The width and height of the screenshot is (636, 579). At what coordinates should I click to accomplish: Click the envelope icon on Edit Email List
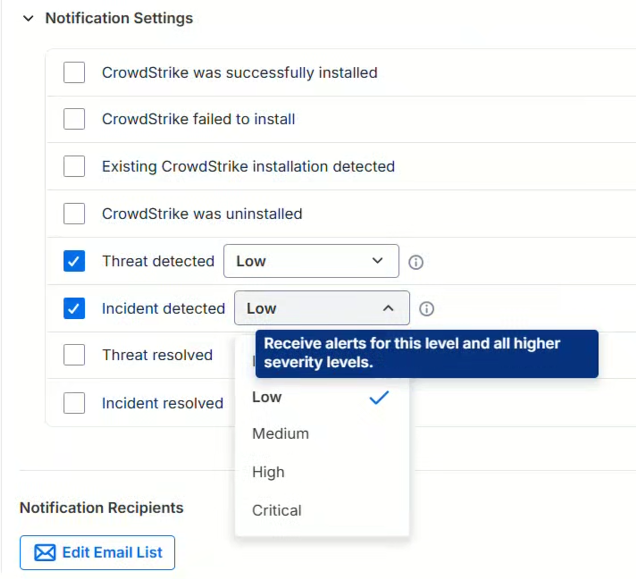pyautogui.click(x=45, y=553)
